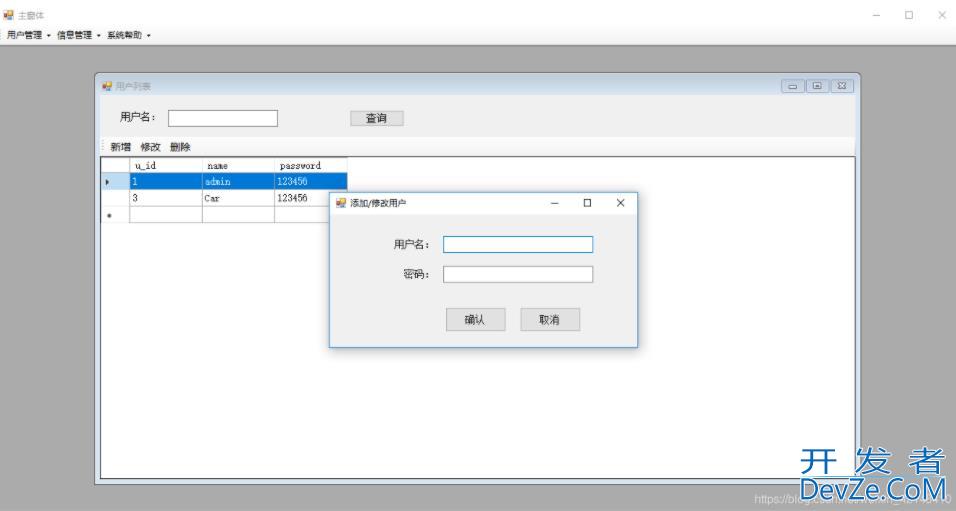Select u_id cell with value 1
The image size is (956, 511).
(166, 182)
